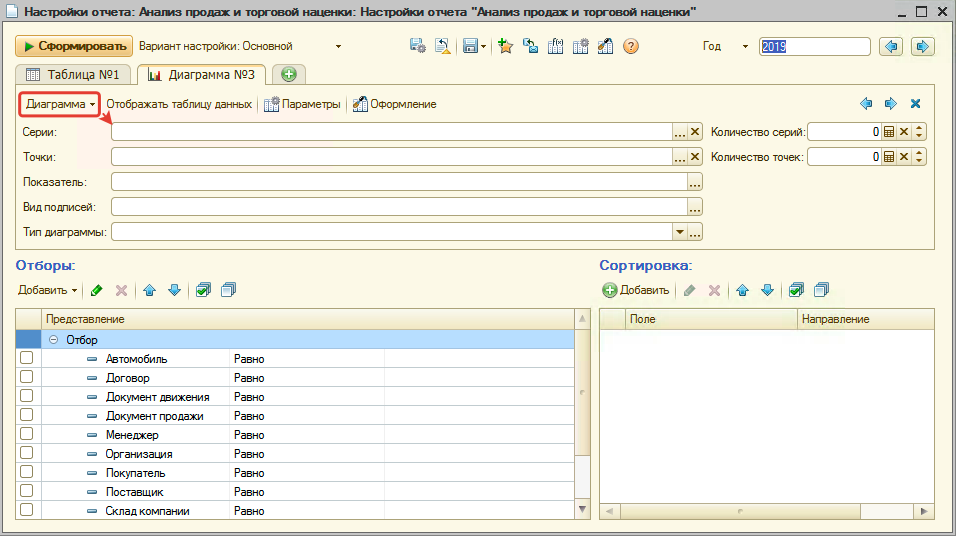Click into the Показатель input field

click(398, 182)
